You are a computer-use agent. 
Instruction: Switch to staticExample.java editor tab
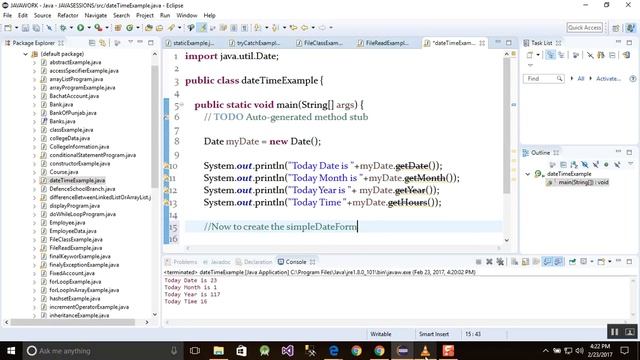(193, 43)
